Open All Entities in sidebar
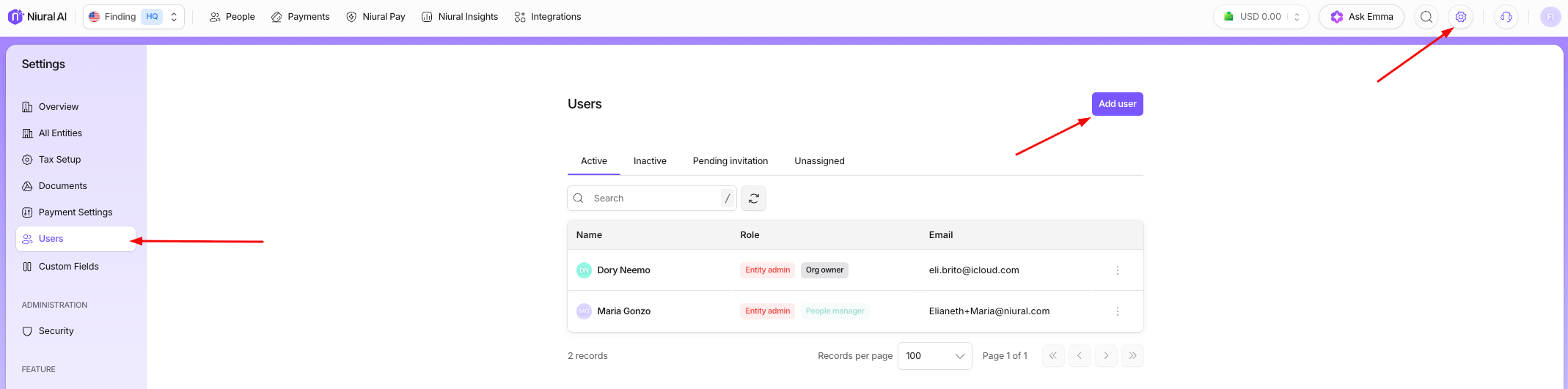1568x389 pixels. [76, 133]
